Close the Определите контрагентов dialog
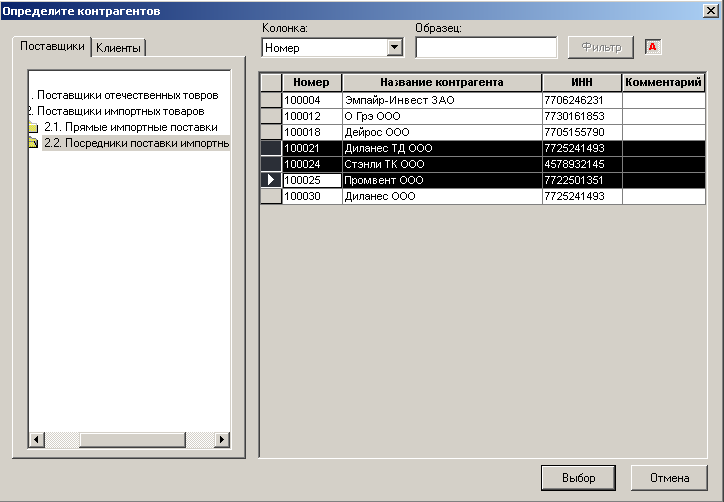 click(x=710, y=11)
